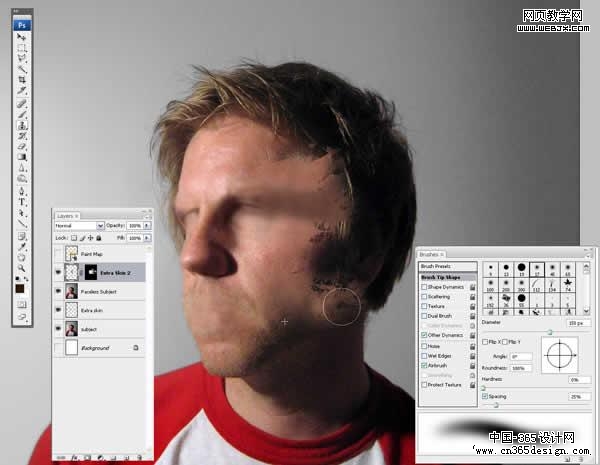Open the Fill slider arrow
Image resolution: width=600 pixels, height=465 pixels.
click(147, 238)
